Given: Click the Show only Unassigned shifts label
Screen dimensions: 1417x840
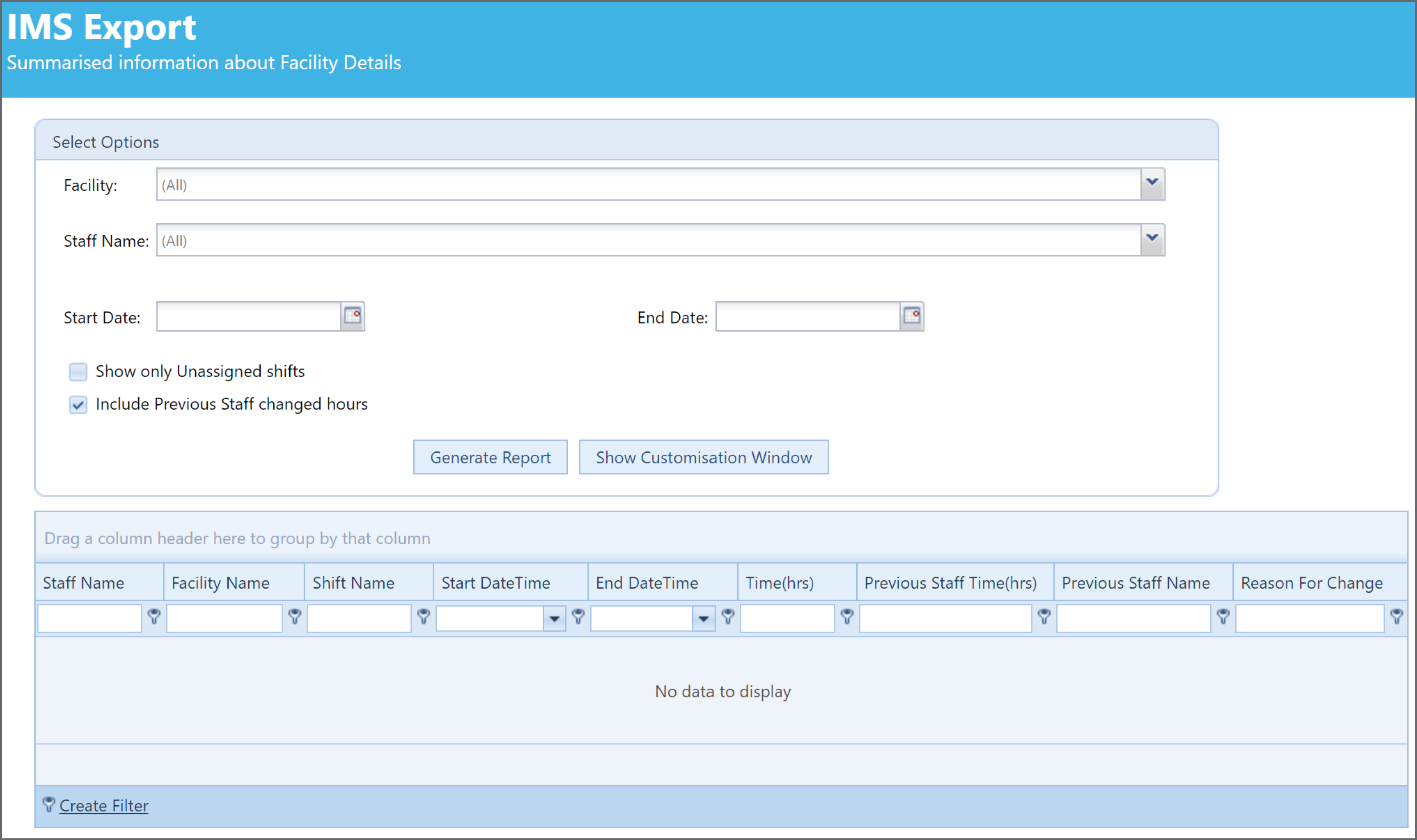Looking at the screenshot, I should (201, 371).
